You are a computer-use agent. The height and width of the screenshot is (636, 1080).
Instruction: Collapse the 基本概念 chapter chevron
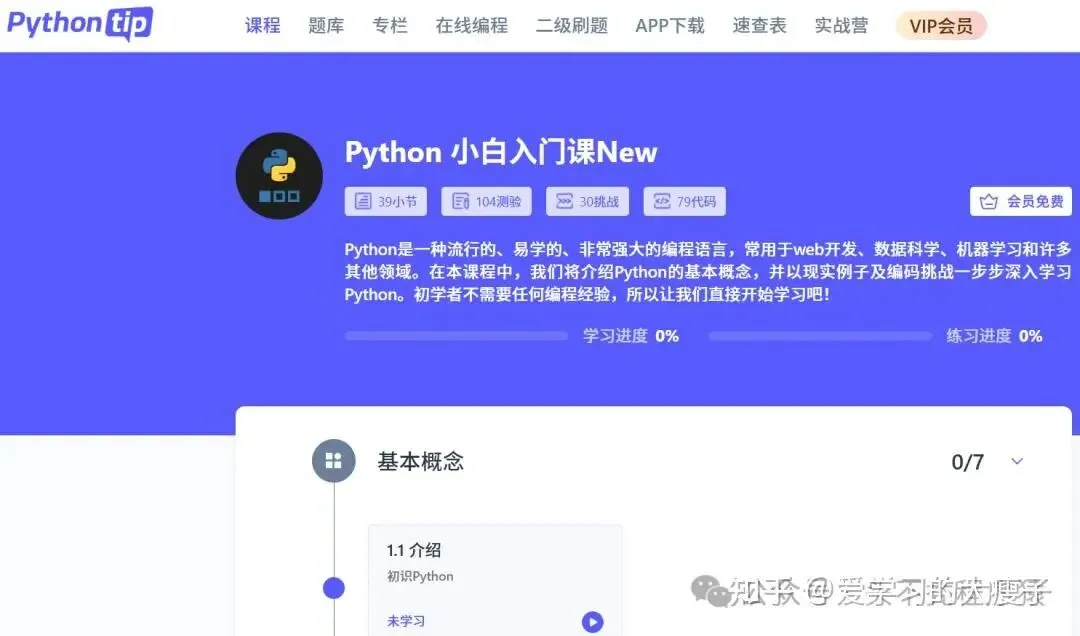[x=1017, y=461]
